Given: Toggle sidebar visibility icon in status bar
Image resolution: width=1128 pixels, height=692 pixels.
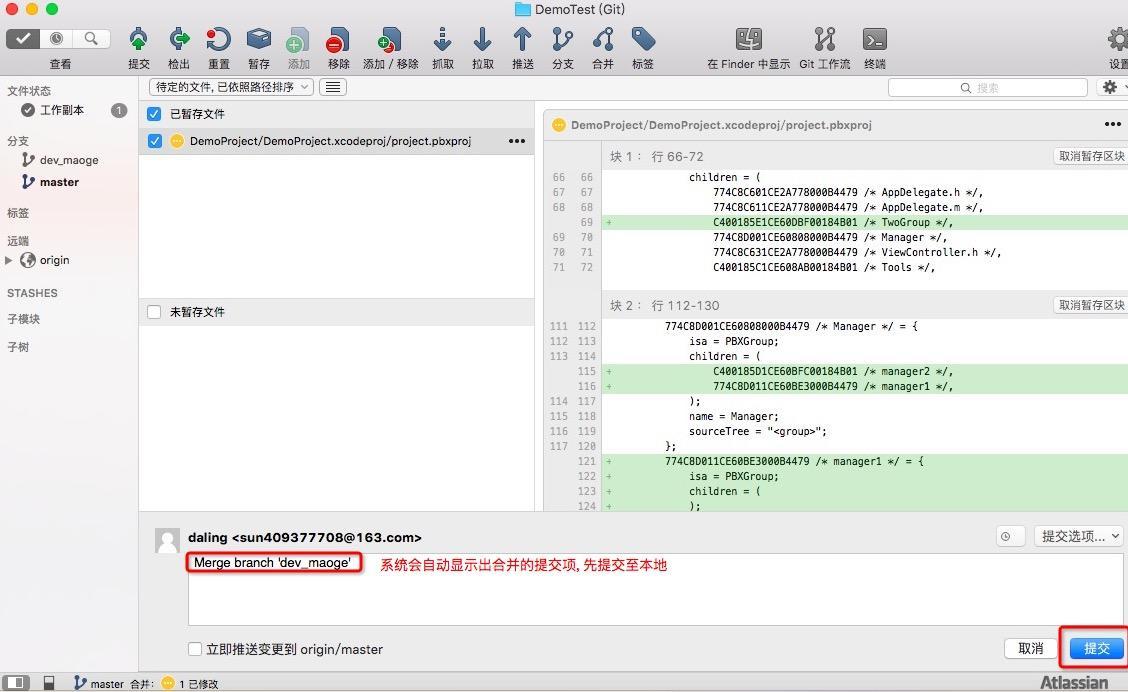Looking at the screenshot, I should (x=16, y=683).
